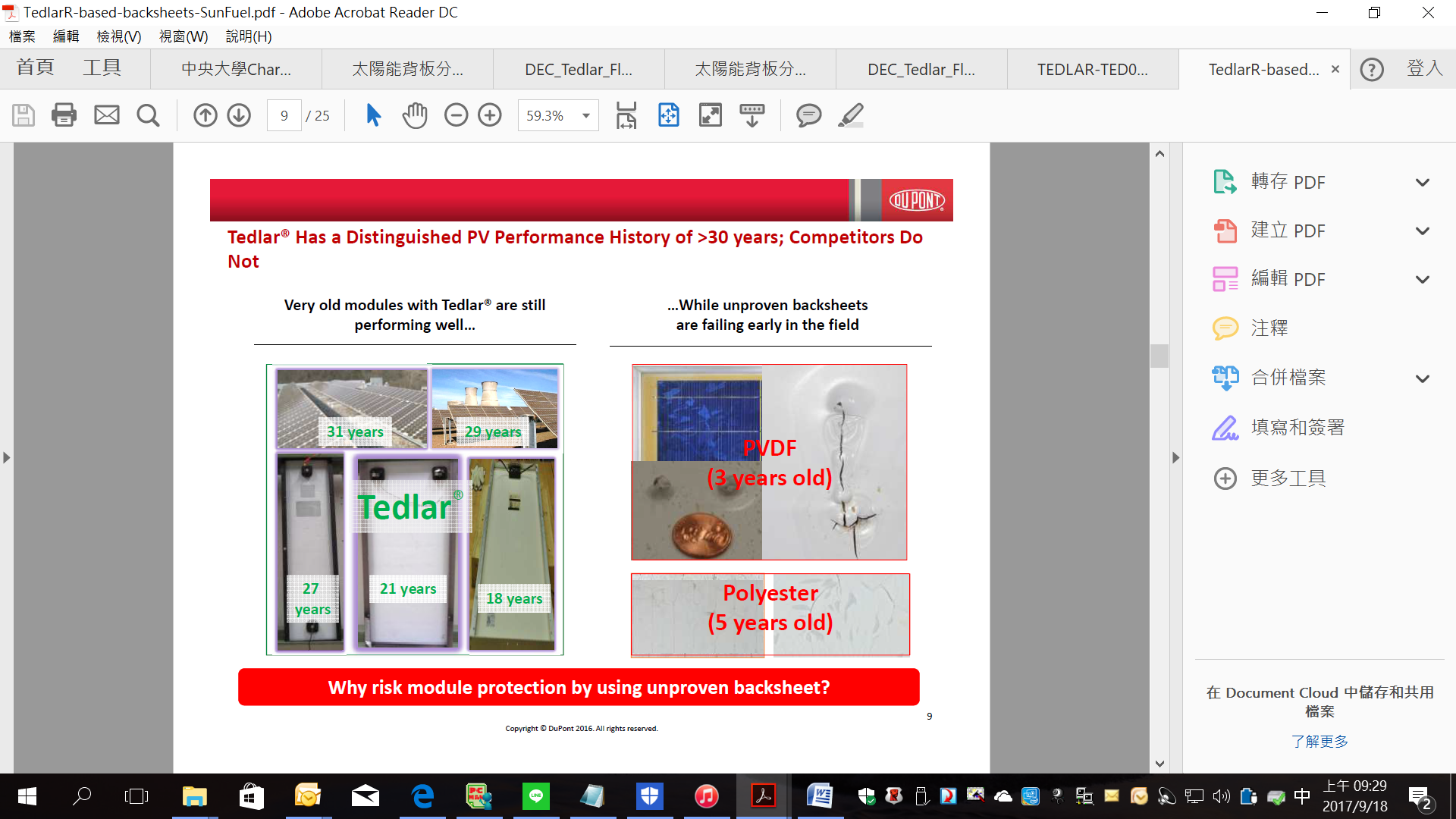Image resolution: width=1456 pixels, height=819 pixels.
Task: Click the print icon in toolbar
Action: (x=64, y=115)
